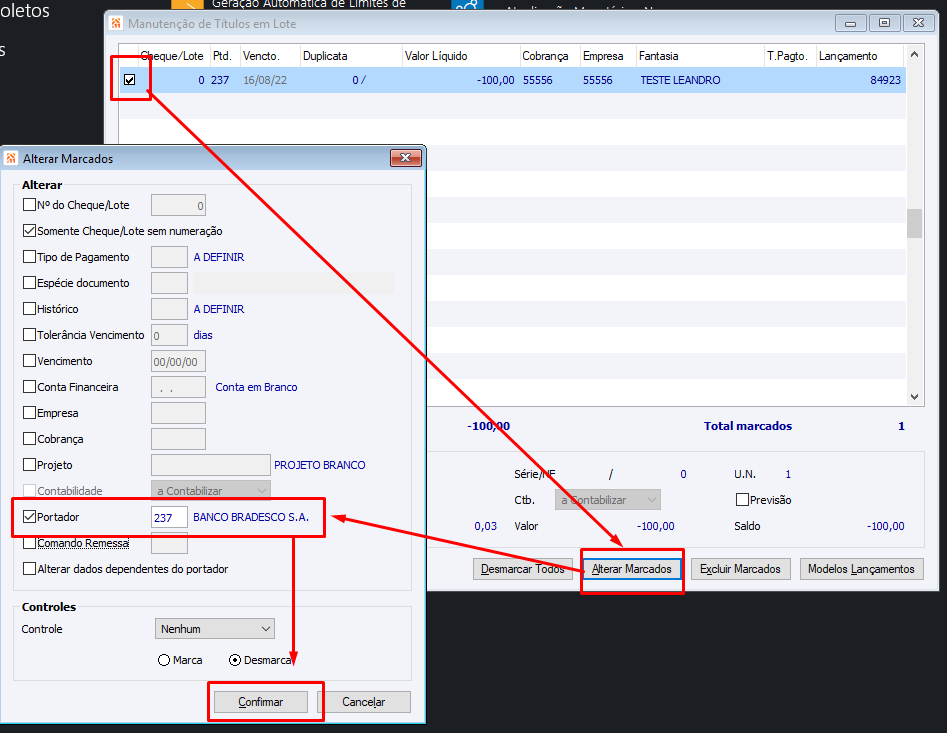Image resolution: width=947 pixels, height=733 pixels.
Task: Uncheck Somente Cheque/Lote sem numeração
Action: (x=29, y=231)
